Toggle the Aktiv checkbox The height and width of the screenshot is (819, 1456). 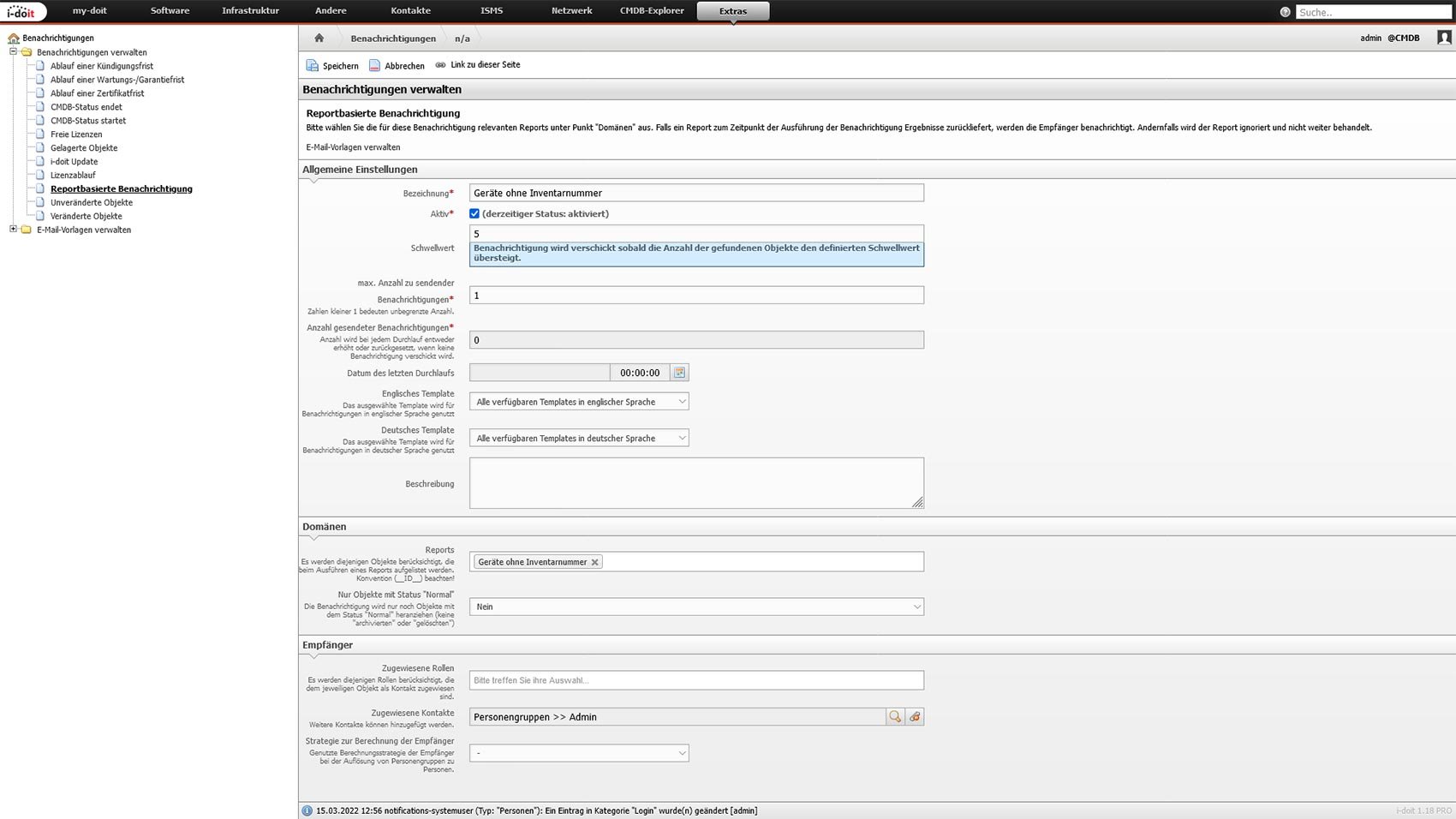pos(474,213)
